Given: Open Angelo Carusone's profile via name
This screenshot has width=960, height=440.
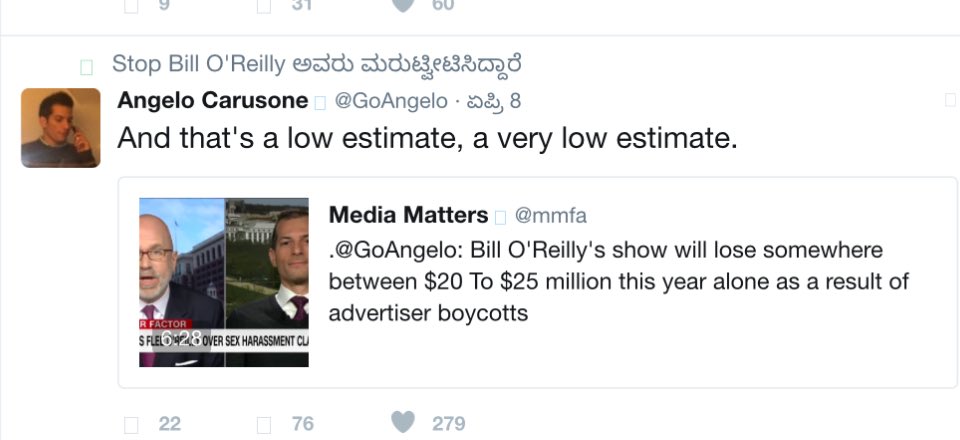Looking at the screenshot, I should 213,101.
